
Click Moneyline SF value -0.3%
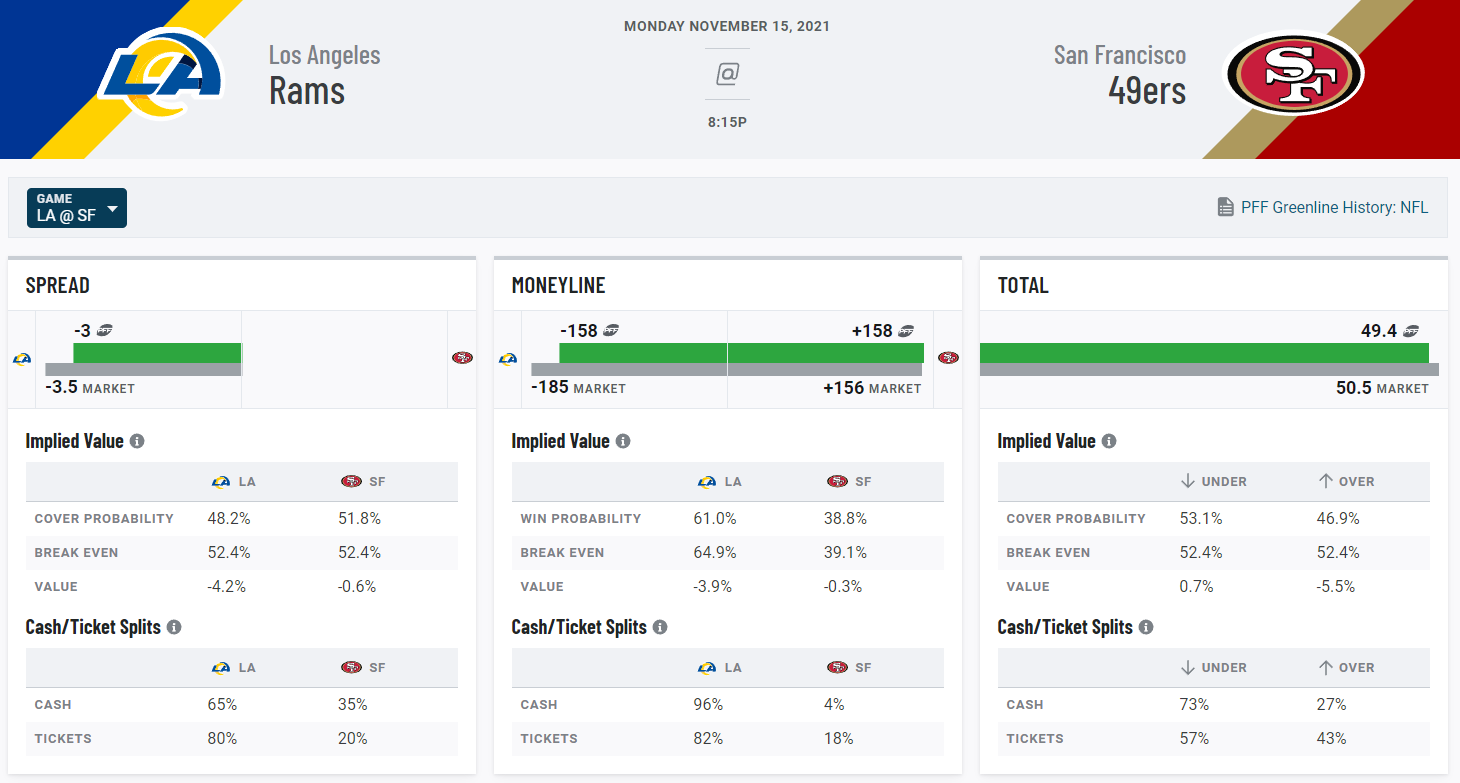tap(843, 586)
